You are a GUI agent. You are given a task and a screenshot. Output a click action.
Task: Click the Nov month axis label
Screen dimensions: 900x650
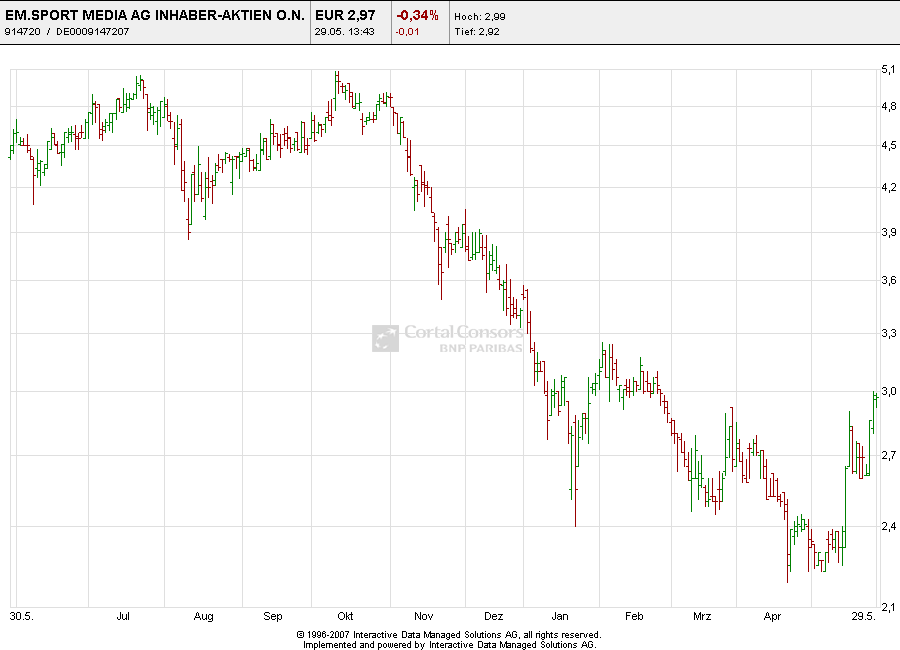(423, 616)
